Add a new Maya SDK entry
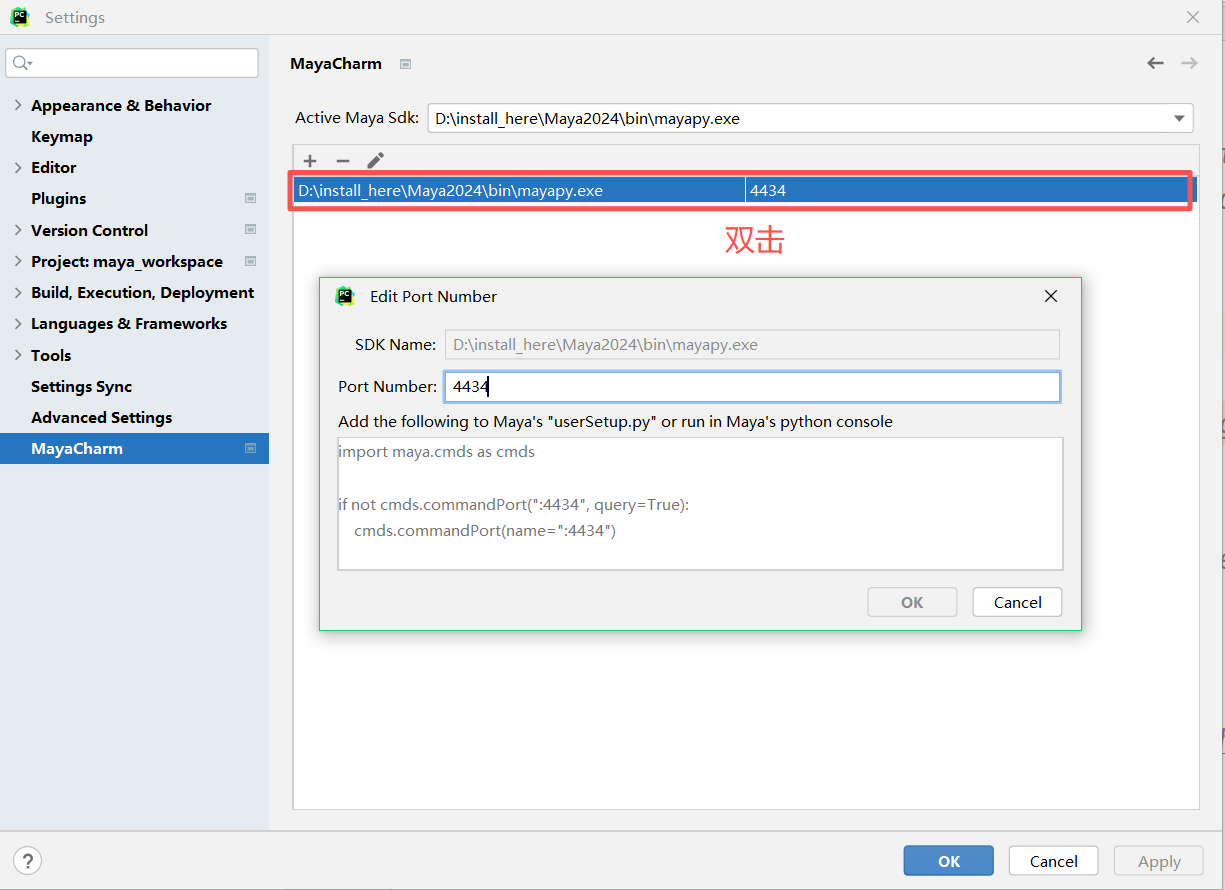 (310, 161)
